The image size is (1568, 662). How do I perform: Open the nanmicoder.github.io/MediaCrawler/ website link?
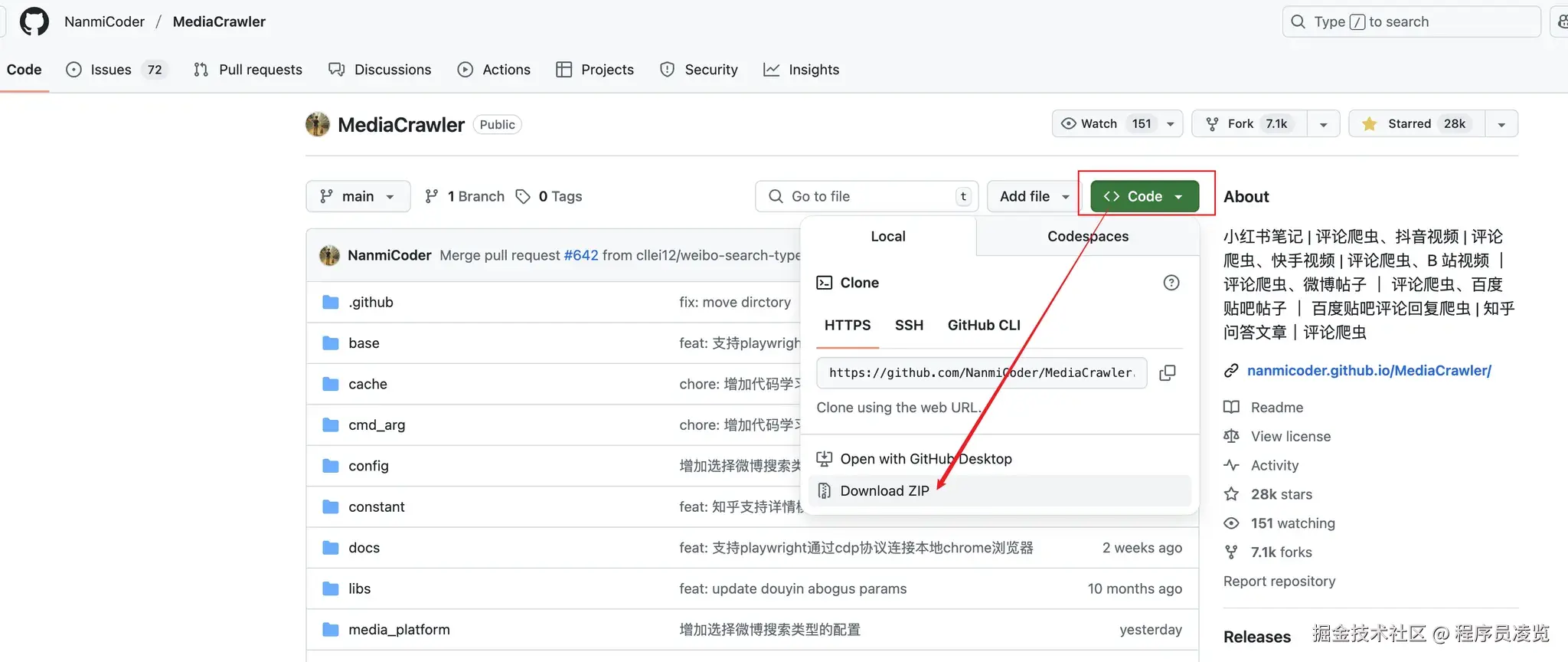click(1369, 371)
